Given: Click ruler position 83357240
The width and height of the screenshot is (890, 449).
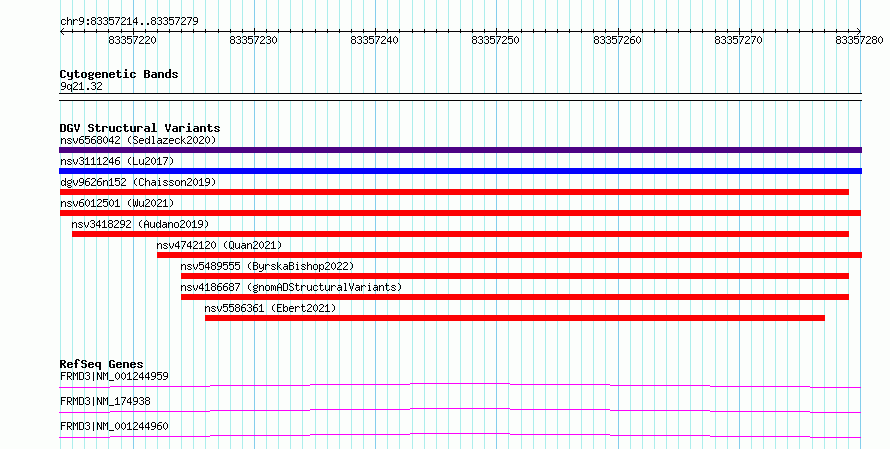Looking at the screenshot, I should (x=375, y=40).
